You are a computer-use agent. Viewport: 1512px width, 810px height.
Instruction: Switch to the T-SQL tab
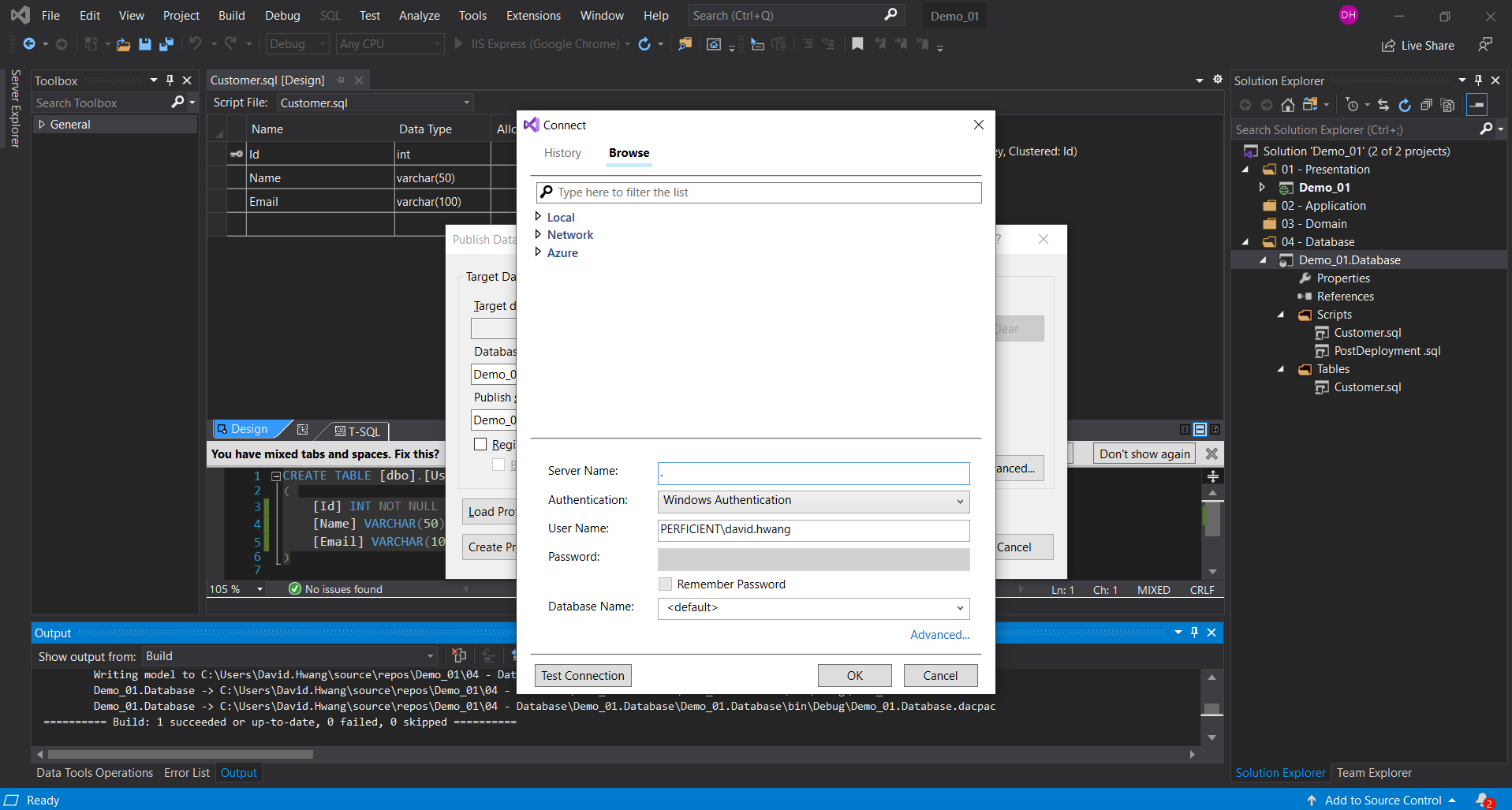pos(356,431)
